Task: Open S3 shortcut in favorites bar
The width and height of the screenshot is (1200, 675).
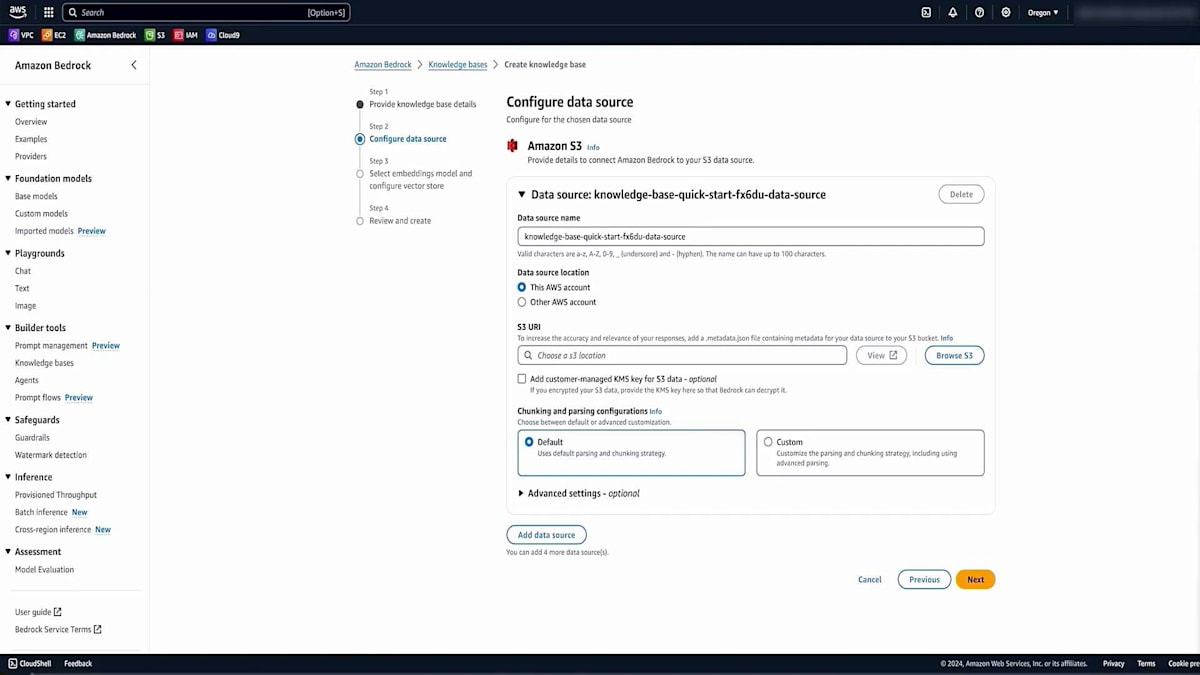Action: point(155,35)
